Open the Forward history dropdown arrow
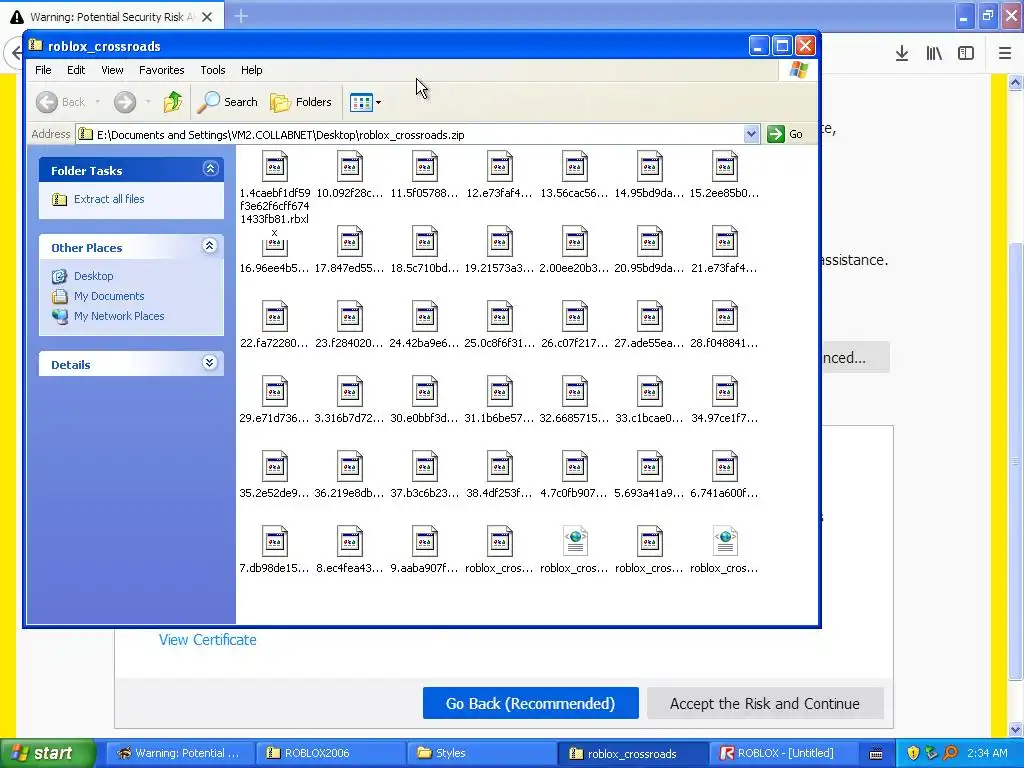 click(148, 102)
